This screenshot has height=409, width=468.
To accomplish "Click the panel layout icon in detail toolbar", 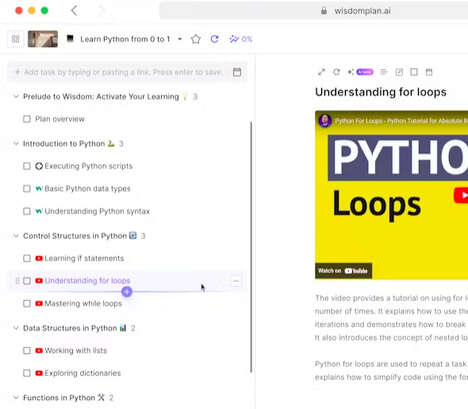I will (414, 72).
